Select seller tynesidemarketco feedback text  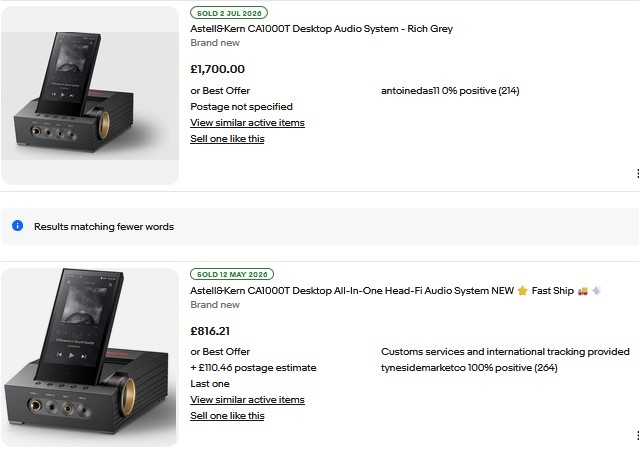click(469, 368)
